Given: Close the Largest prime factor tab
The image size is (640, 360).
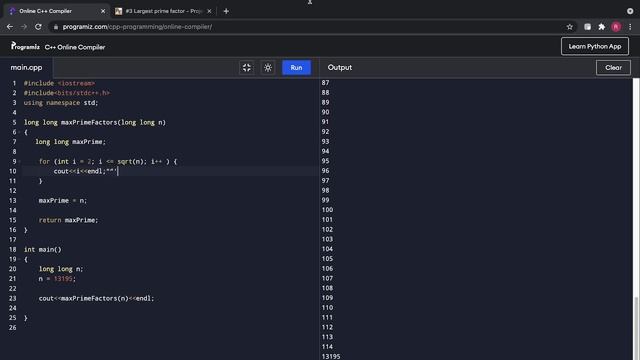Looking at the screenshot, I should point(209,11).
